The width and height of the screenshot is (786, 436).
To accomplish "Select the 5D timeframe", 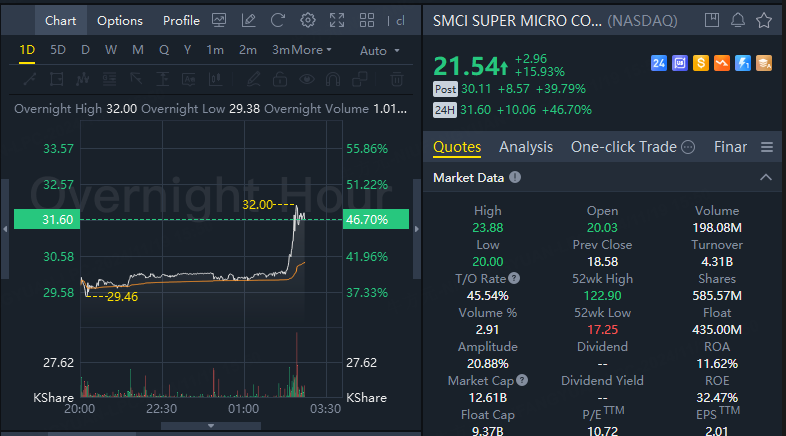I will pyautogui.click(x=58, y=50).
